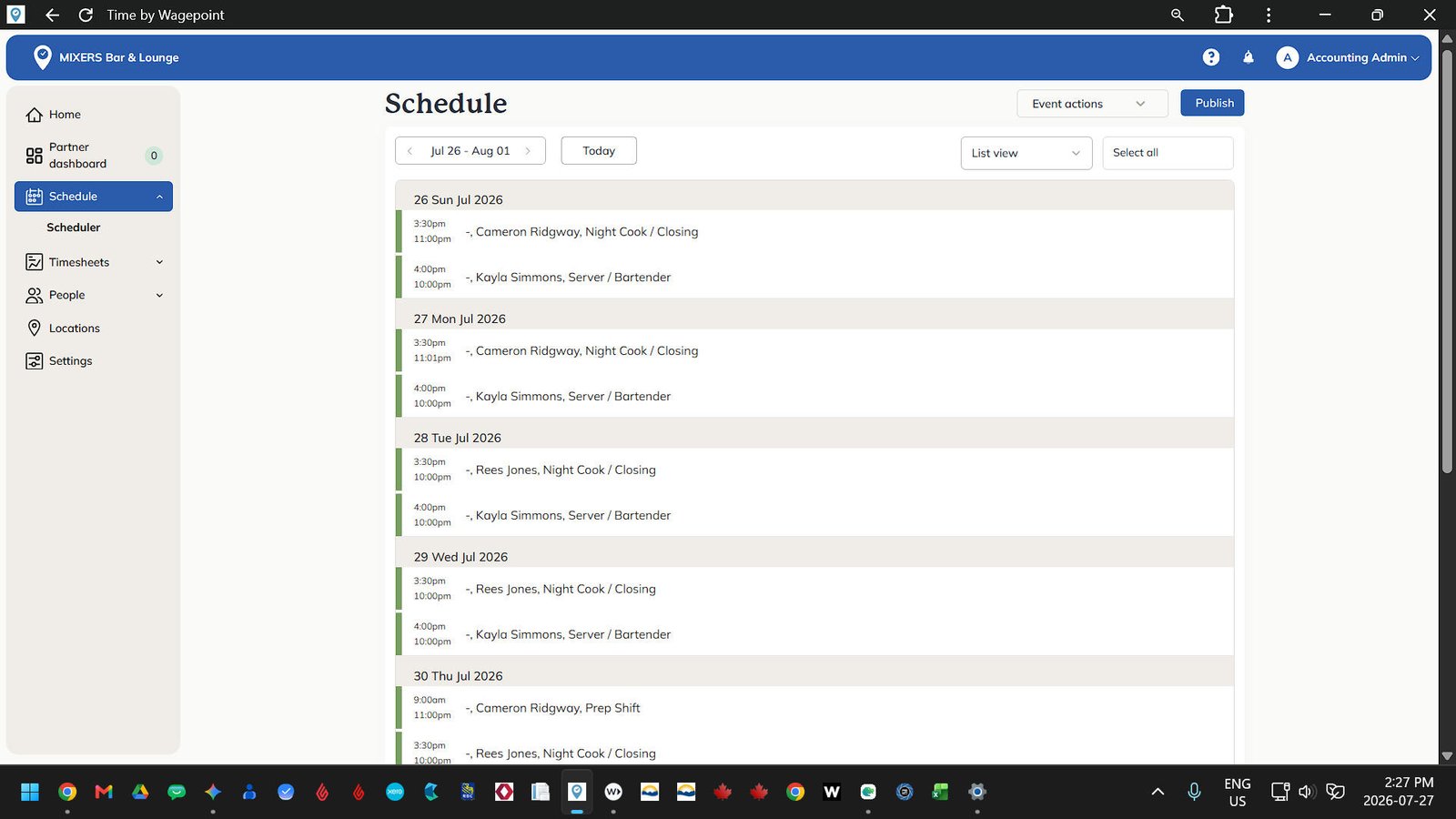Go to next week after Aug 01
Screen dimensions: 1456x819
tap(528, 151)
